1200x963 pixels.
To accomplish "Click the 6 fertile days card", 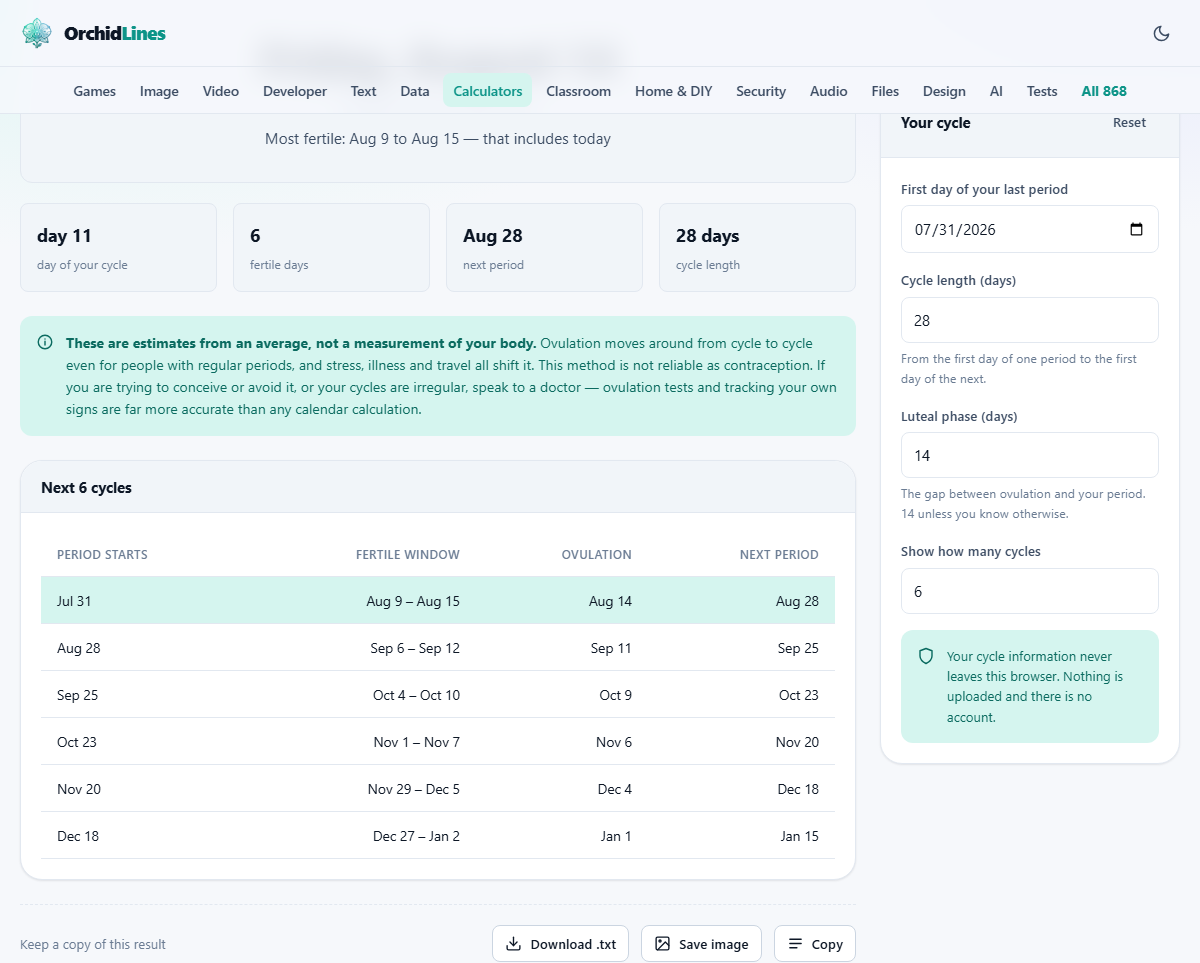I will (x=331, y=248).
